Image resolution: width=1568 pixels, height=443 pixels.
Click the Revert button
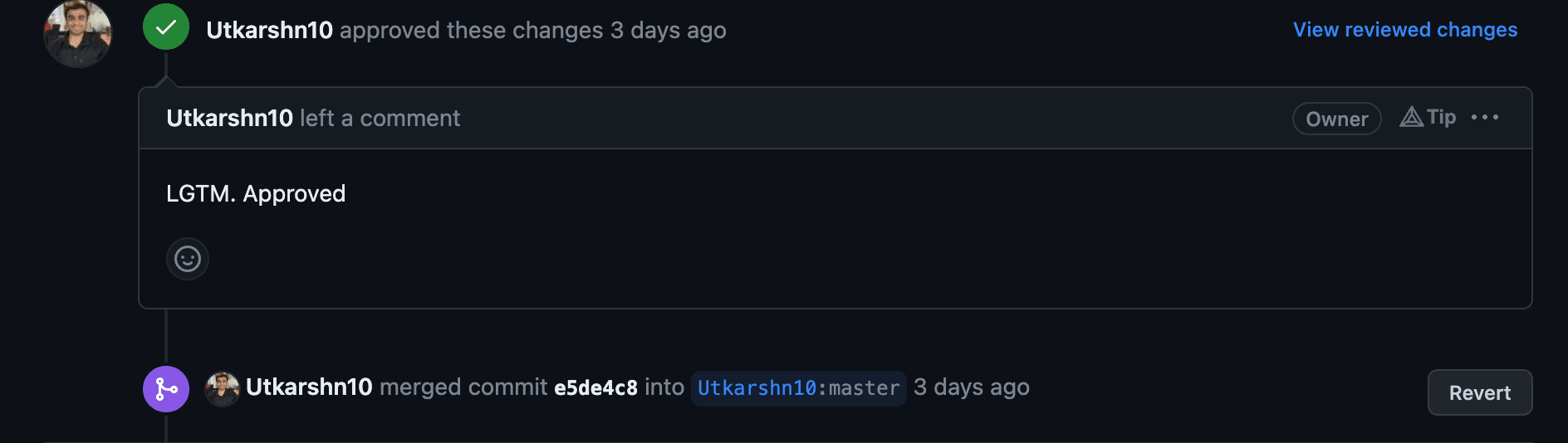pos(1480,392)
